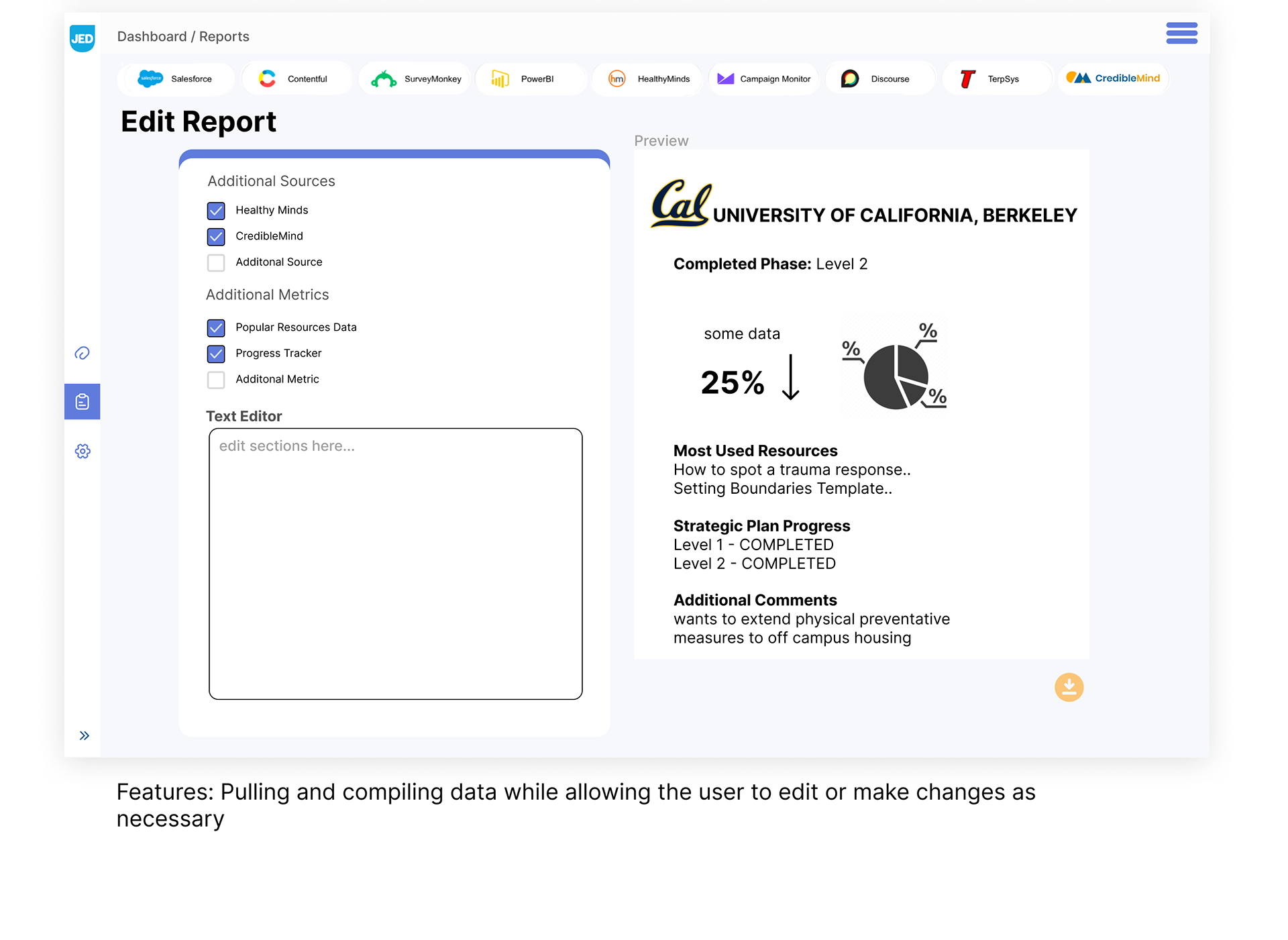This screenshot has height=940, width=1288.
Task: Go to Dashboard / Reports breadcrumb
Action: click(x=183, y=36)
